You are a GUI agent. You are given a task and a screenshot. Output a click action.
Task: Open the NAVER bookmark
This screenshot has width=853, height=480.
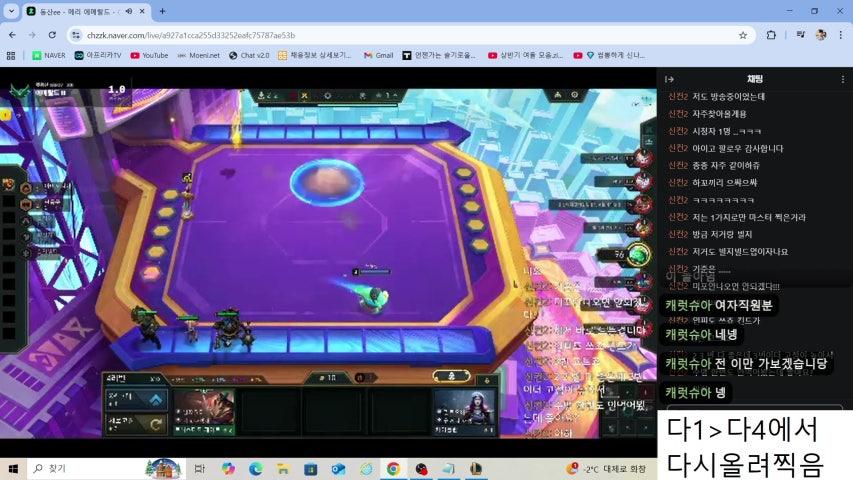tap(49, 56)
